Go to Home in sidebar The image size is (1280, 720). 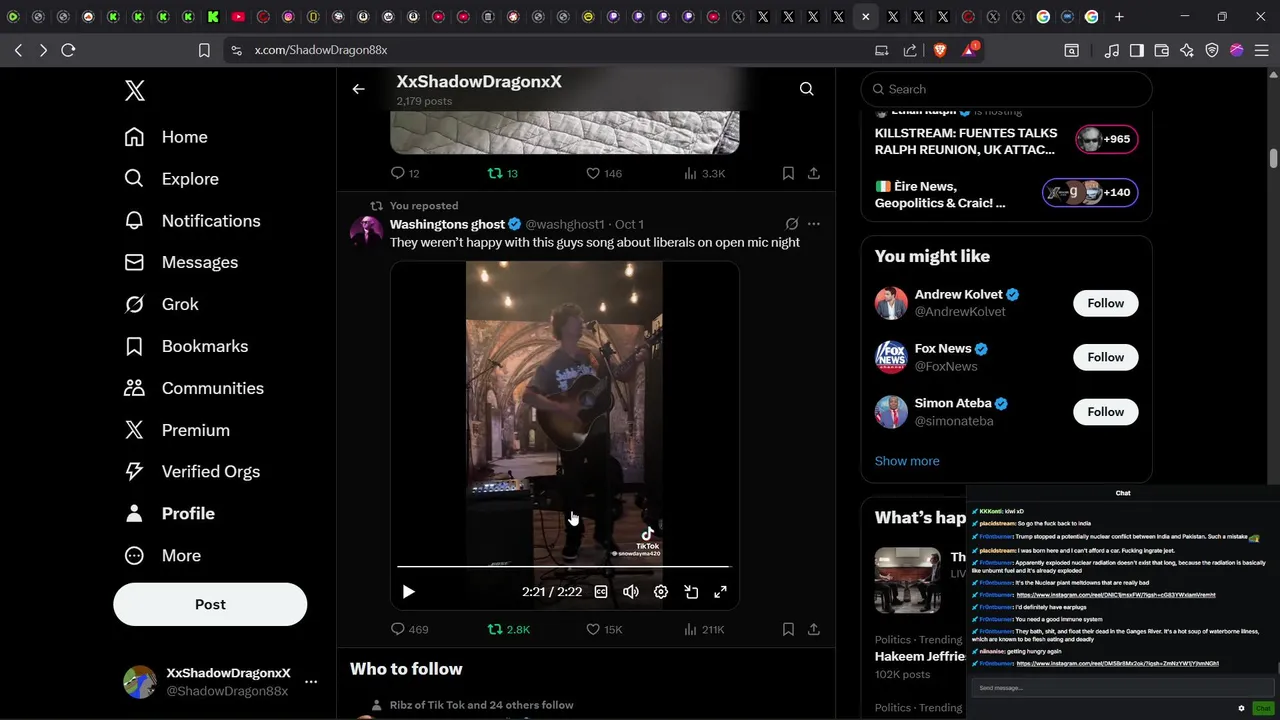coord(166,137)
